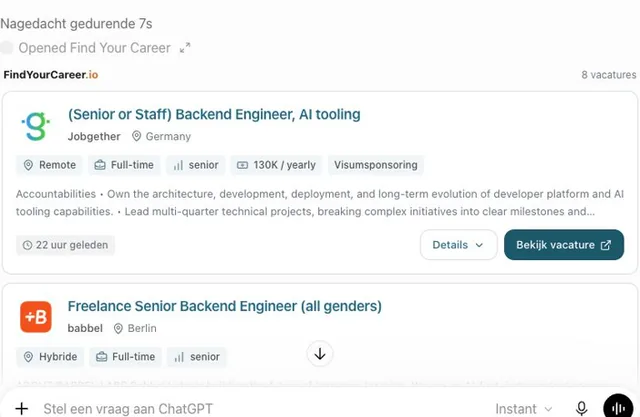Expand the Find Your Career widget fullscreen icon
640x417 pixels.
pyautogui.click(x=185, y=48)
